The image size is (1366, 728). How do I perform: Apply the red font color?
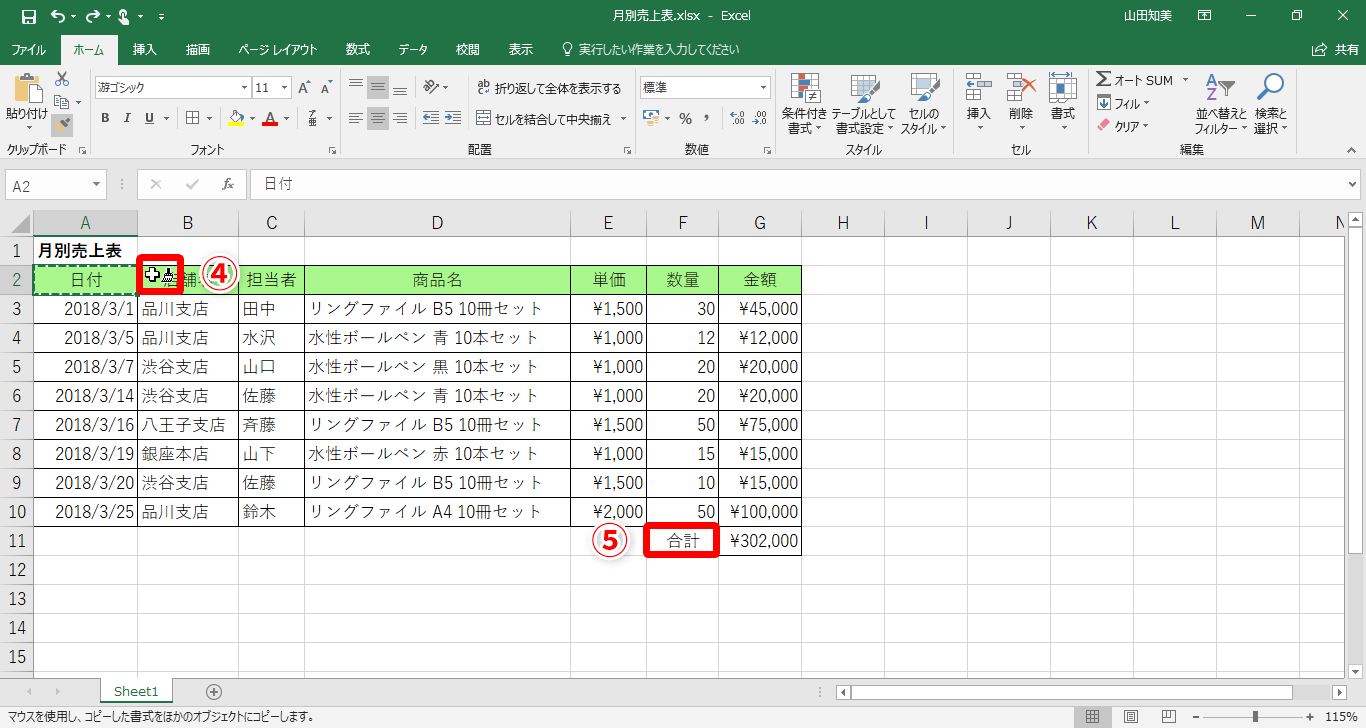269,119
